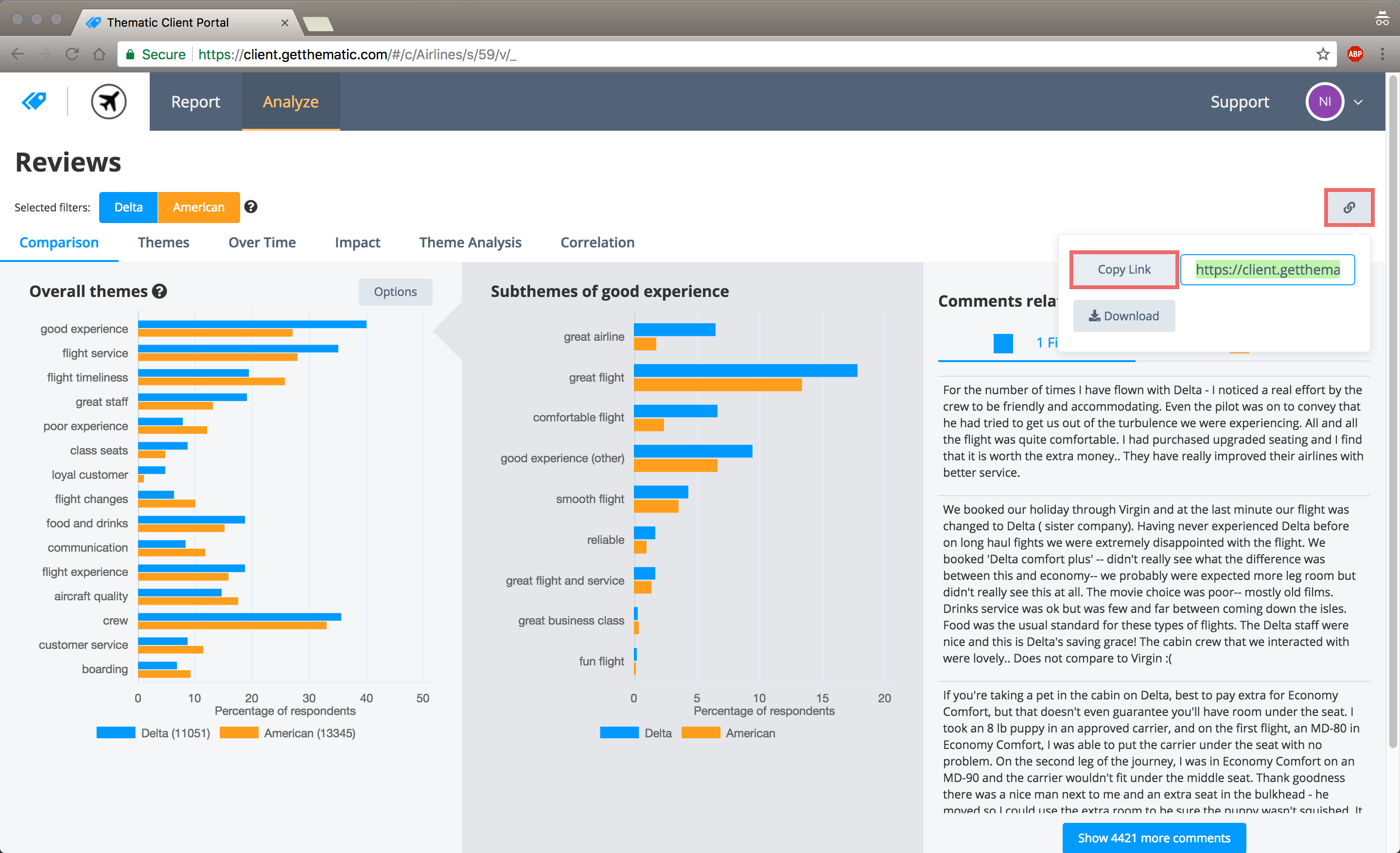The image size is (1400, 853).
Task: Open the Chrome three-dot menu
Action: [1382, 54]
